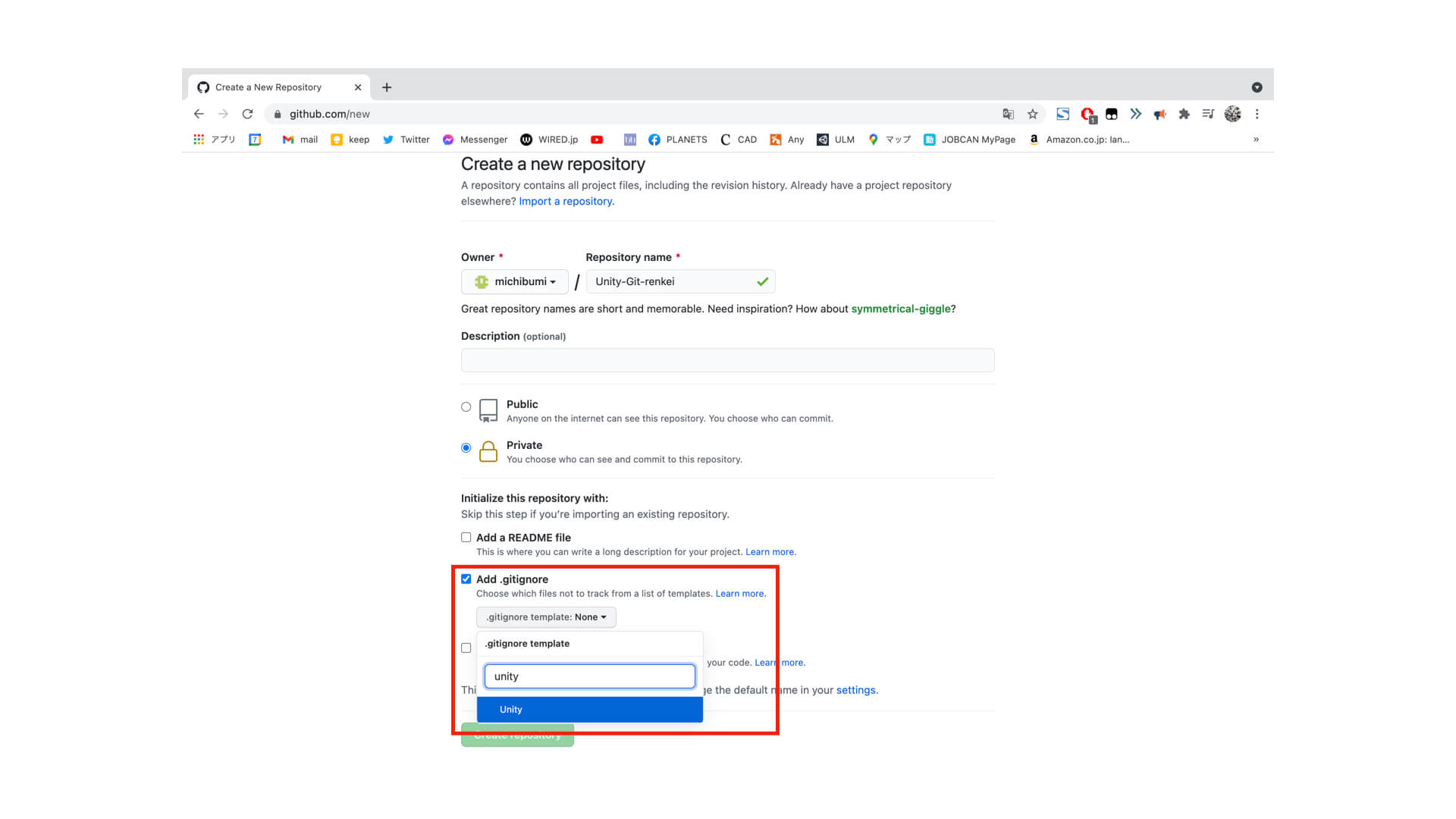Select Unity from the template suggestions
Image resolution: width=1456 pixels, height=819 pixels.
tap(589, 709)
